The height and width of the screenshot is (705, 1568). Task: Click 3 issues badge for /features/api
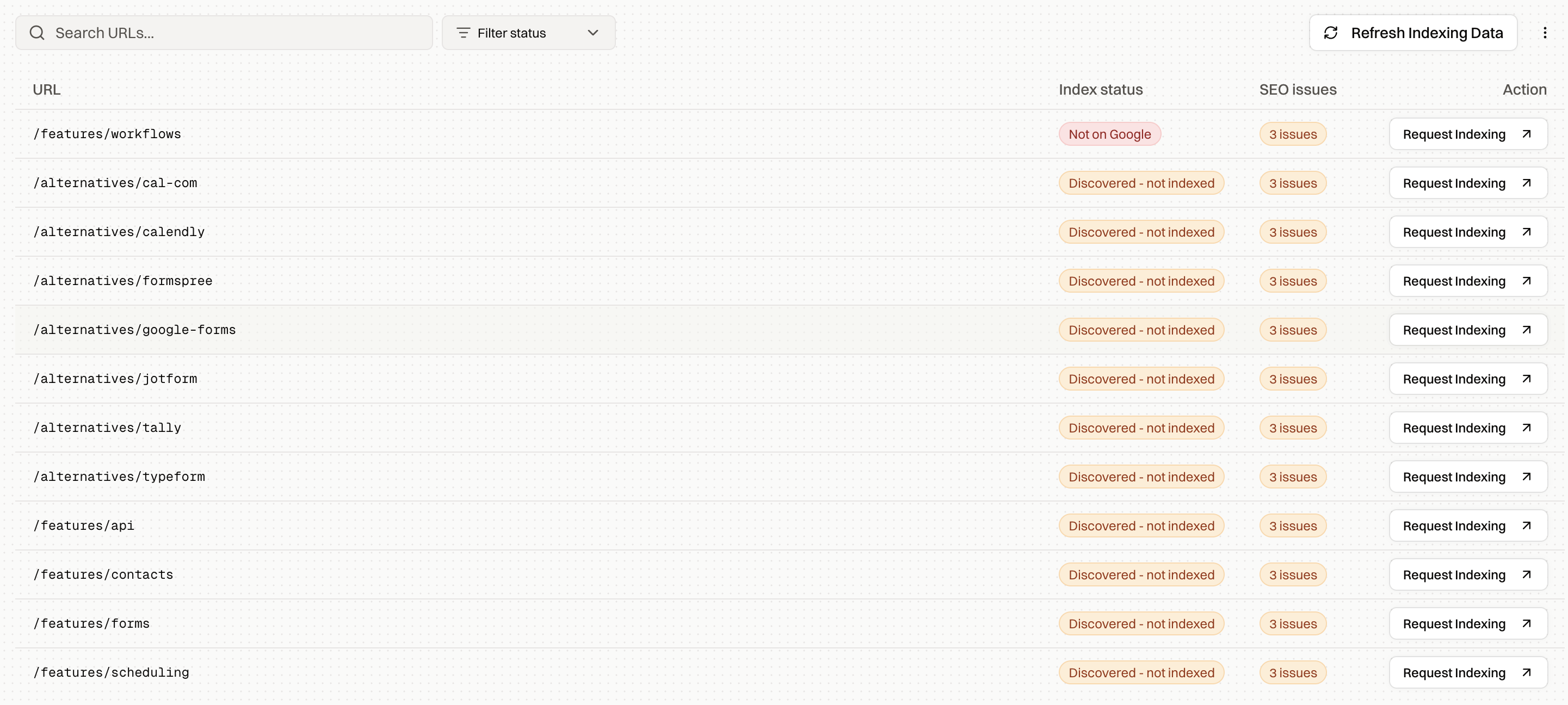[x=1293, y=526]
